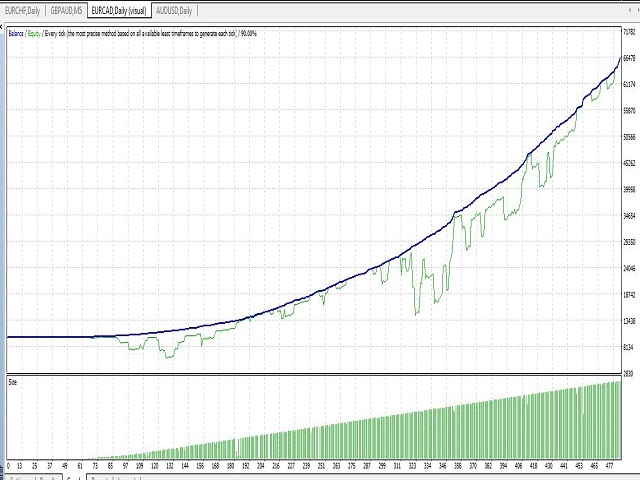Click the flat start of blue balance line
The width and height of the screenshot is (640, 480).
point(50,337)
